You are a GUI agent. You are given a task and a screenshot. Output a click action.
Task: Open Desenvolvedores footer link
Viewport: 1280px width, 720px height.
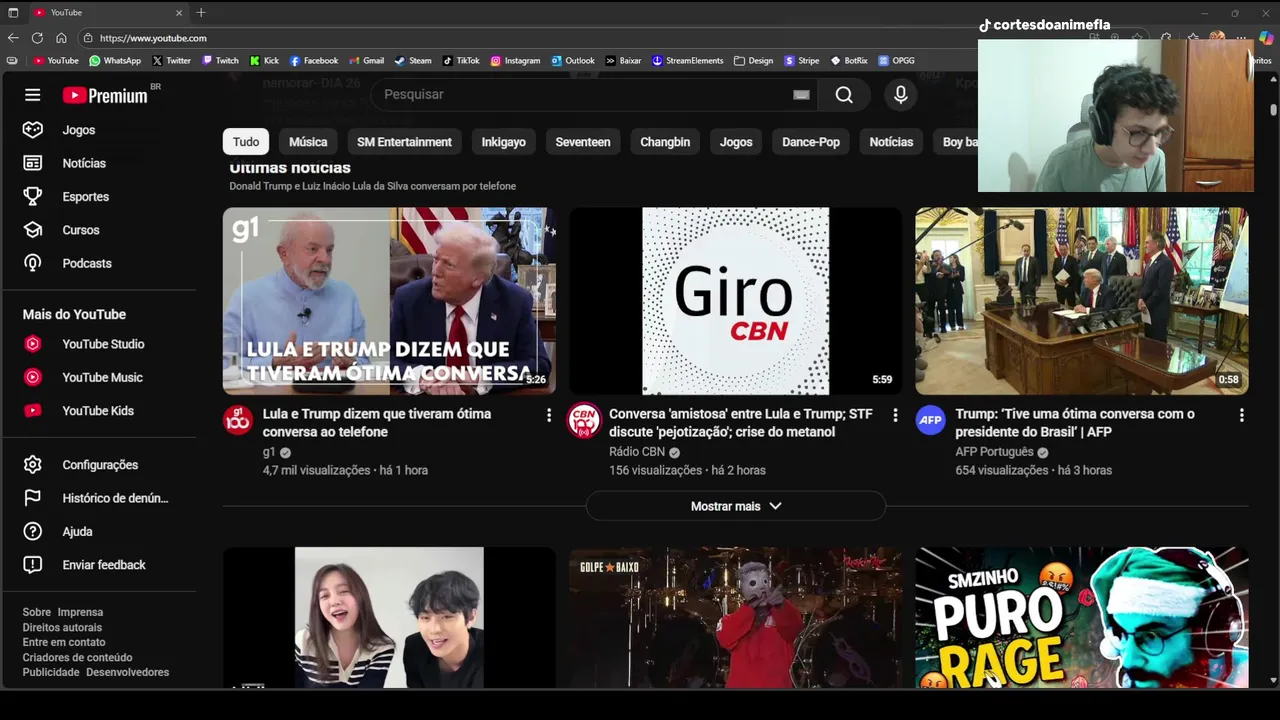[127, 672]
